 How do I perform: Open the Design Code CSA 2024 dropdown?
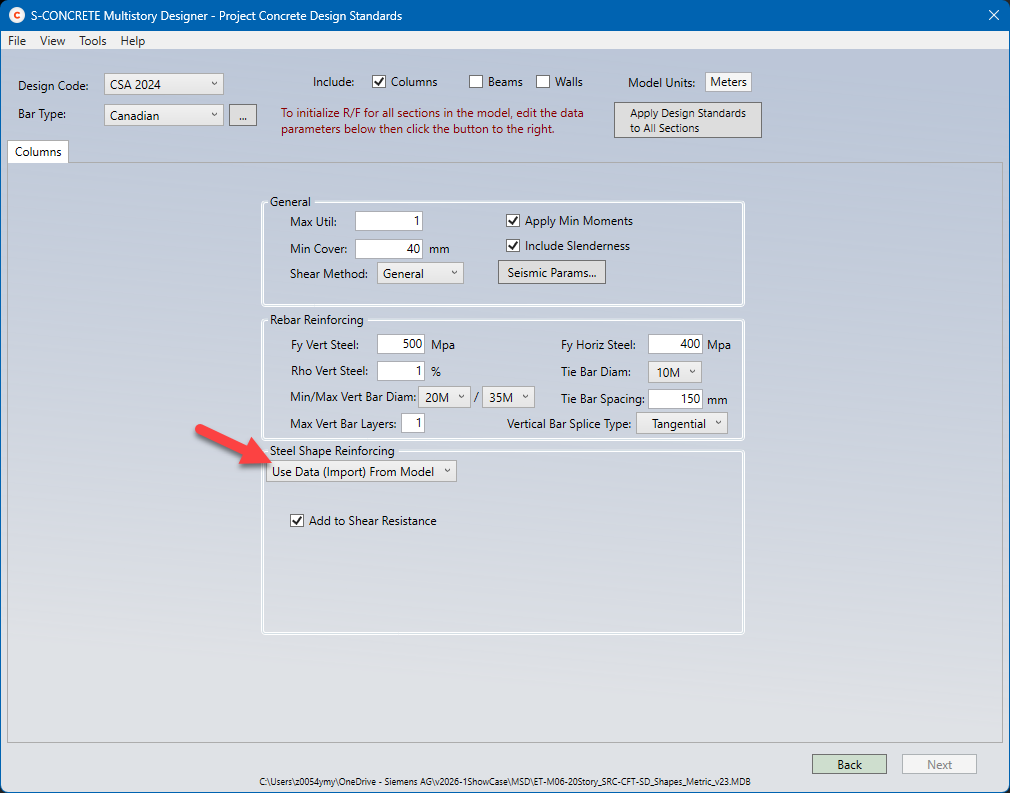164,84
